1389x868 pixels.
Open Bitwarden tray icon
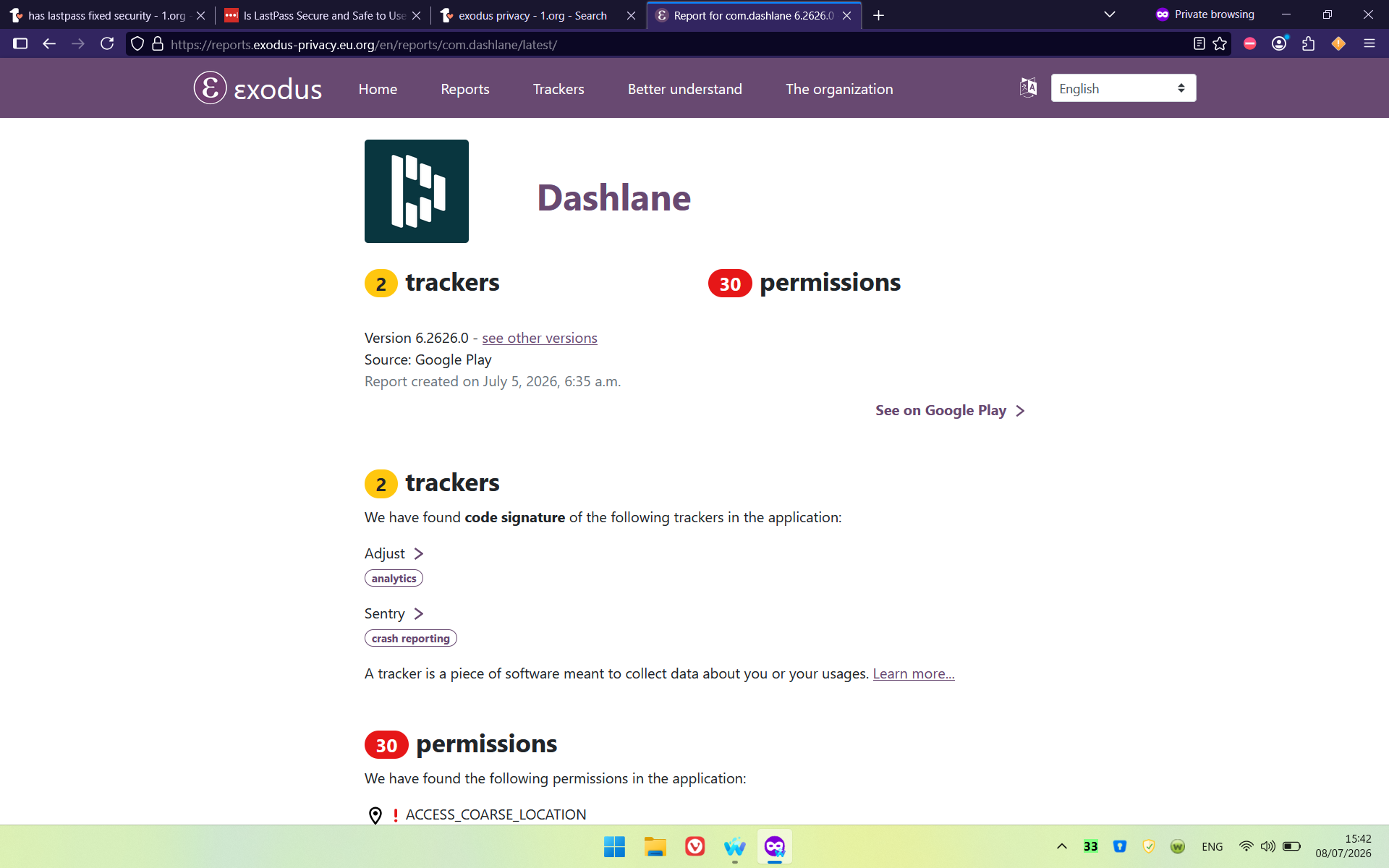point(1120,846)
